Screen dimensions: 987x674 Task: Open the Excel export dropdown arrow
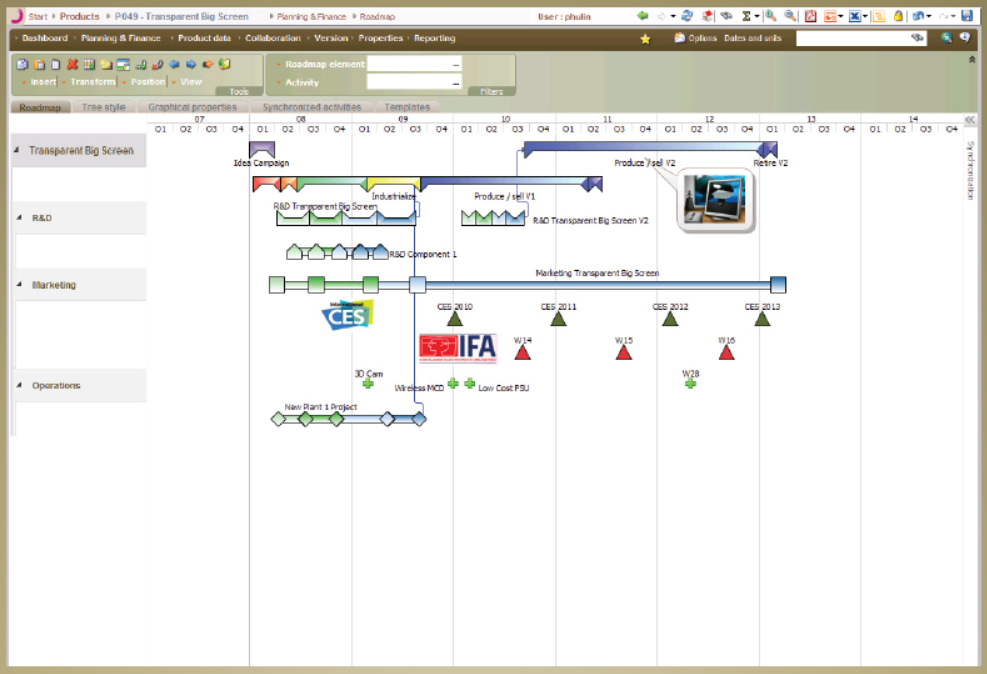click(x=865, y=17)
